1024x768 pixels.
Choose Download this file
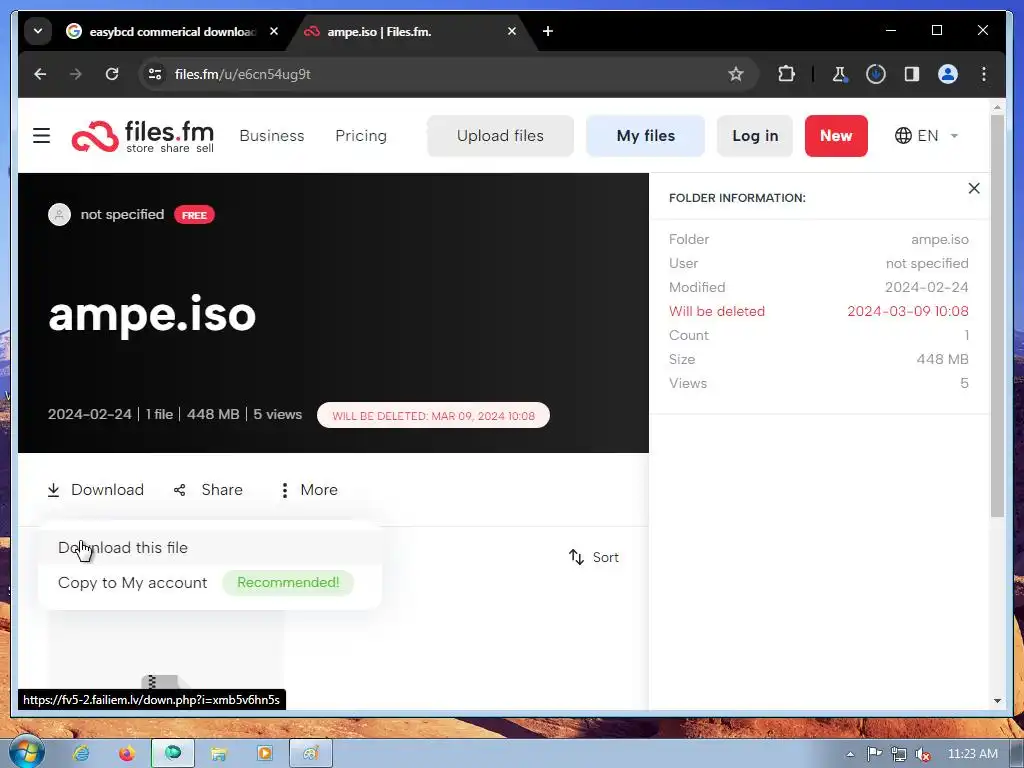210,547
